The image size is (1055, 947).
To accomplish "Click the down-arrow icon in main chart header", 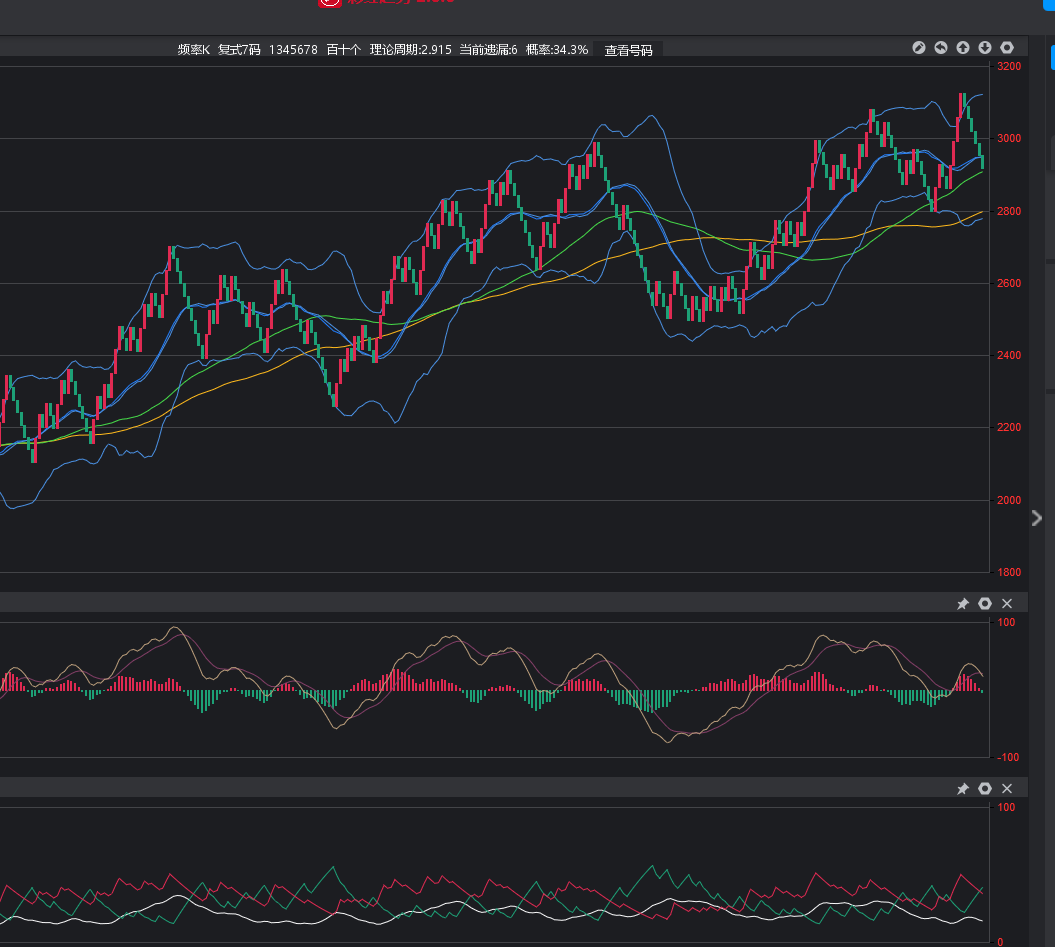I will [985, 48].
